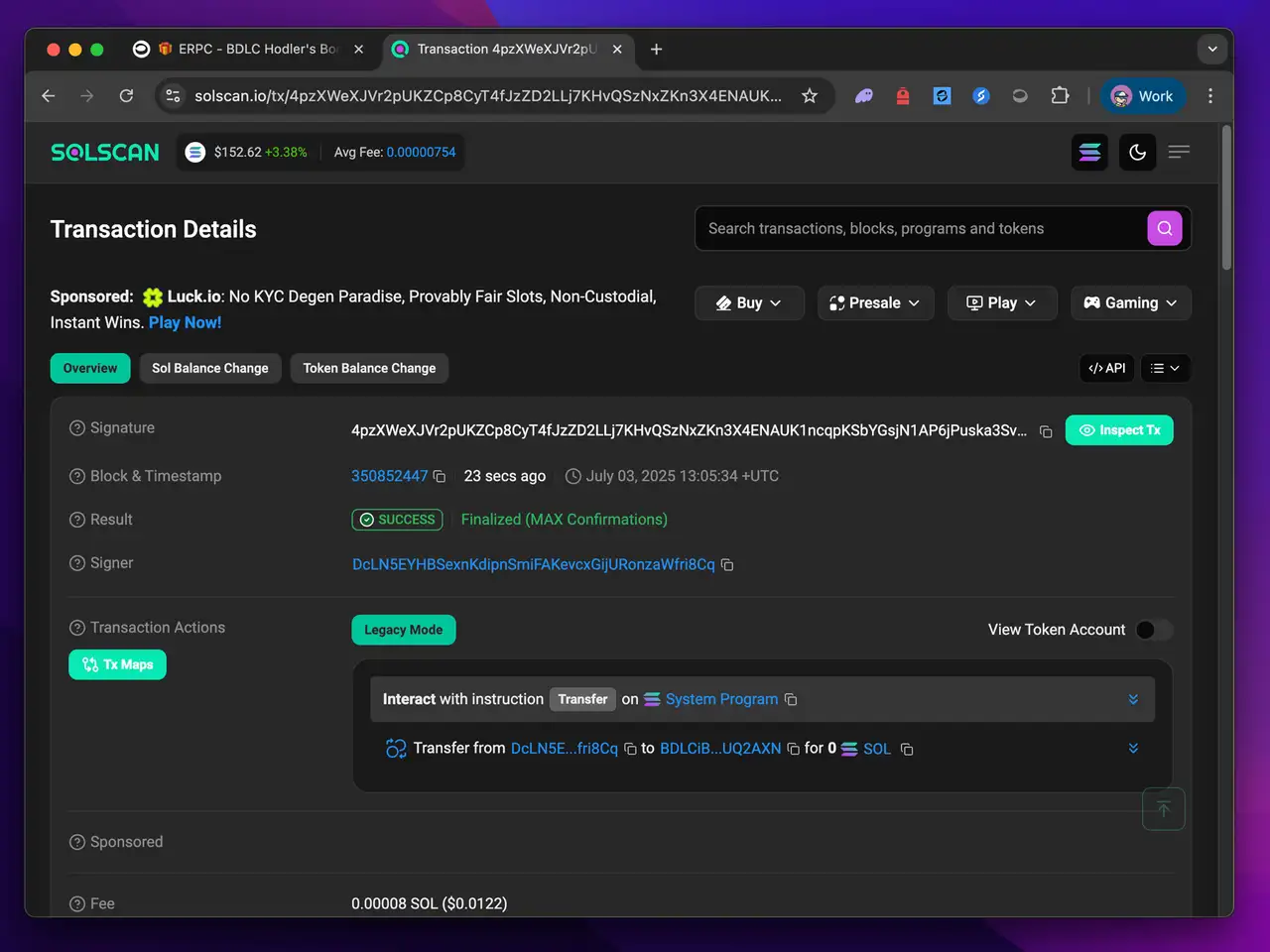Open the Token Balance Change tab

369,368
